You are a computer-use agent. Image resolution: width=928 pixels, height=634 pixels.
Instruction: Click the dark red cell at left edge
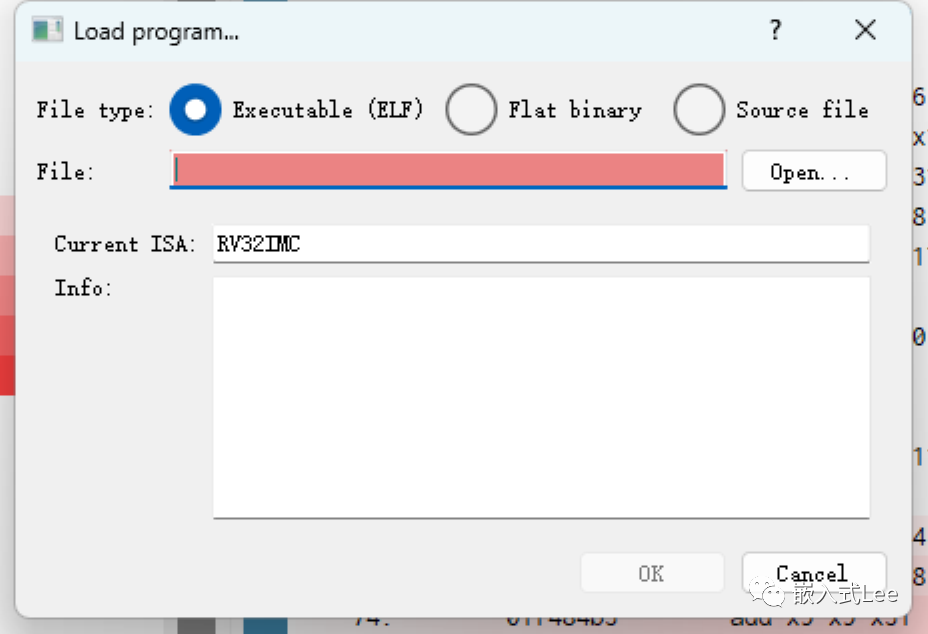coord(7,375)
